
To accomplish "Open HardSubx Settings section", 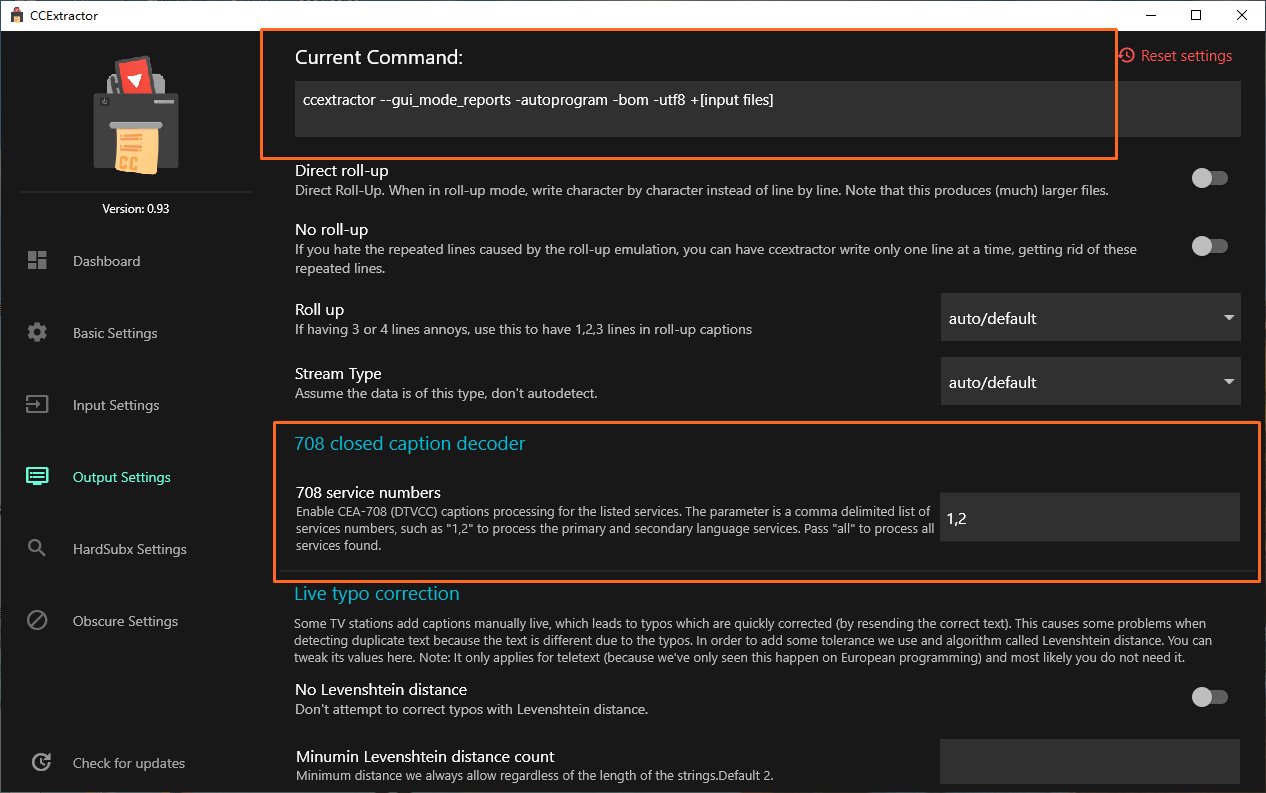I will tap(130, 549).
